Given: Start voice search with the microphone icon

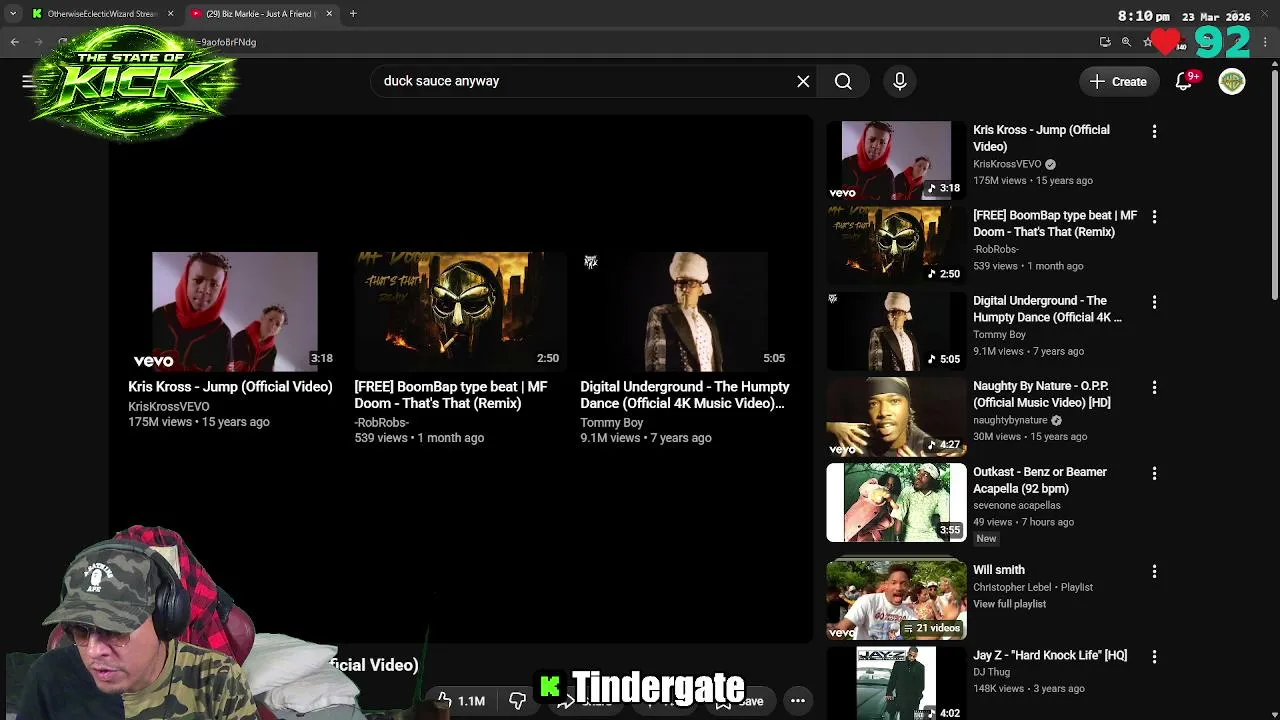Looking at the screenshot, I should [900, 81].
